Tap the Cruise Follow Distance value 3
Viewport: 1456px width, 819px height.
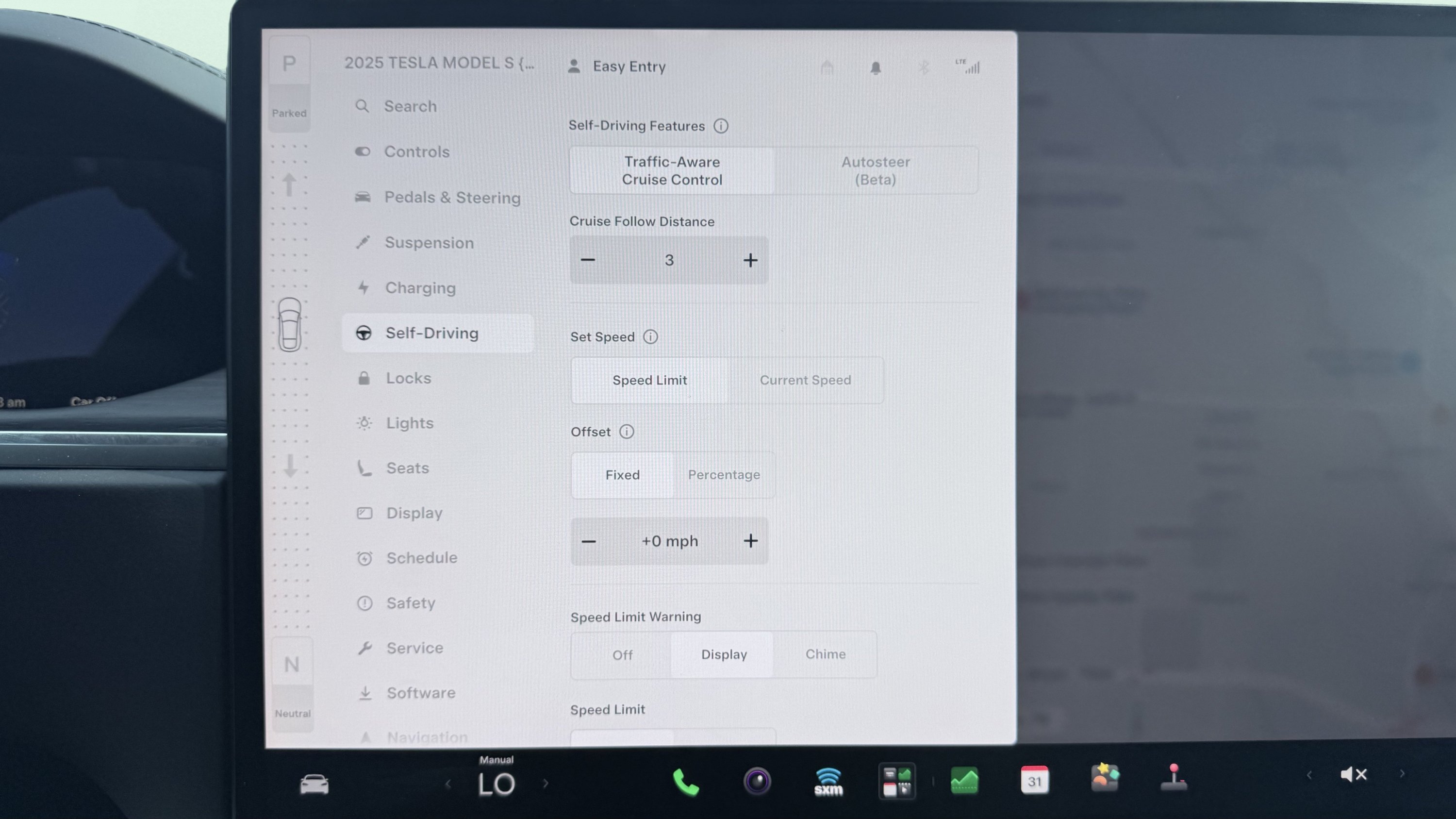click(669, 260)
